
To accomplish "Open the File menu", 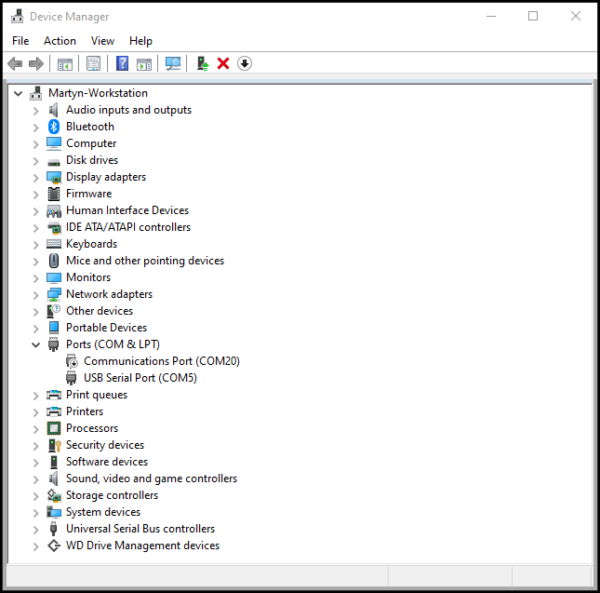I will click(x=21, y=41).
